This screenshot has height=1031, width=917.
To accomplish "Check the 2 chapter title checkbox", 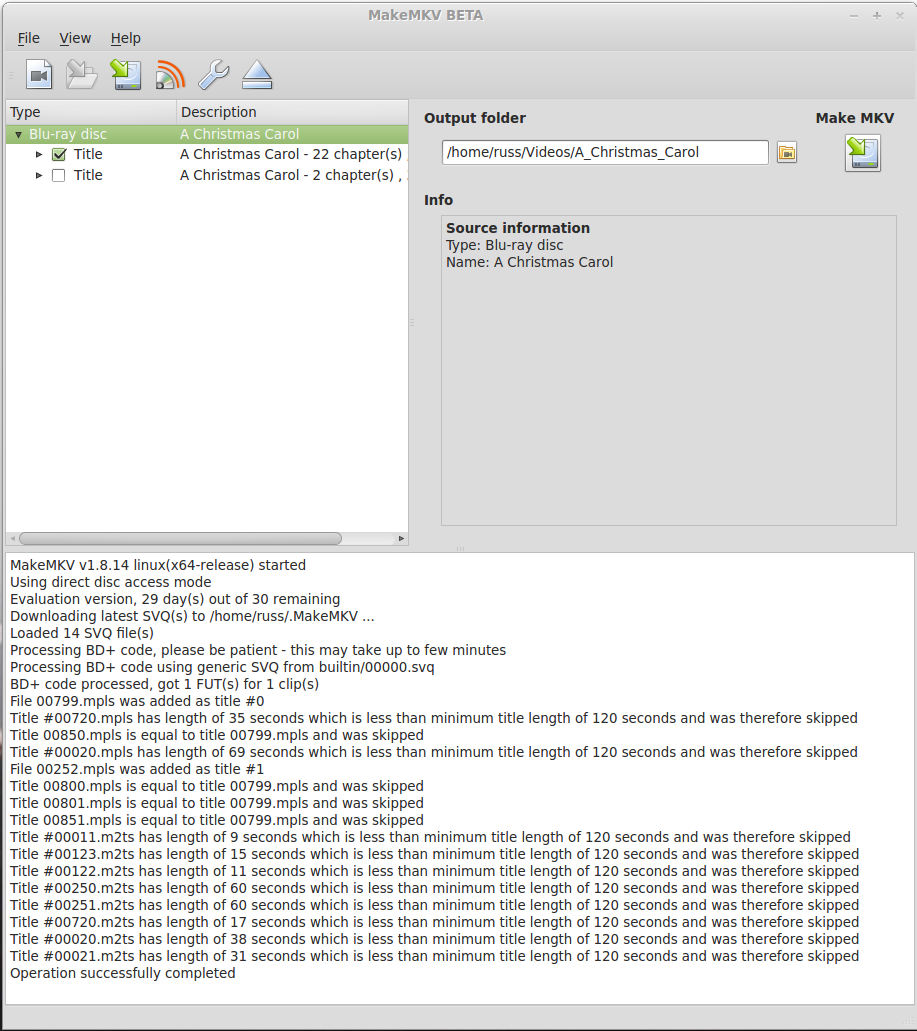I will [x=59, y=176].
